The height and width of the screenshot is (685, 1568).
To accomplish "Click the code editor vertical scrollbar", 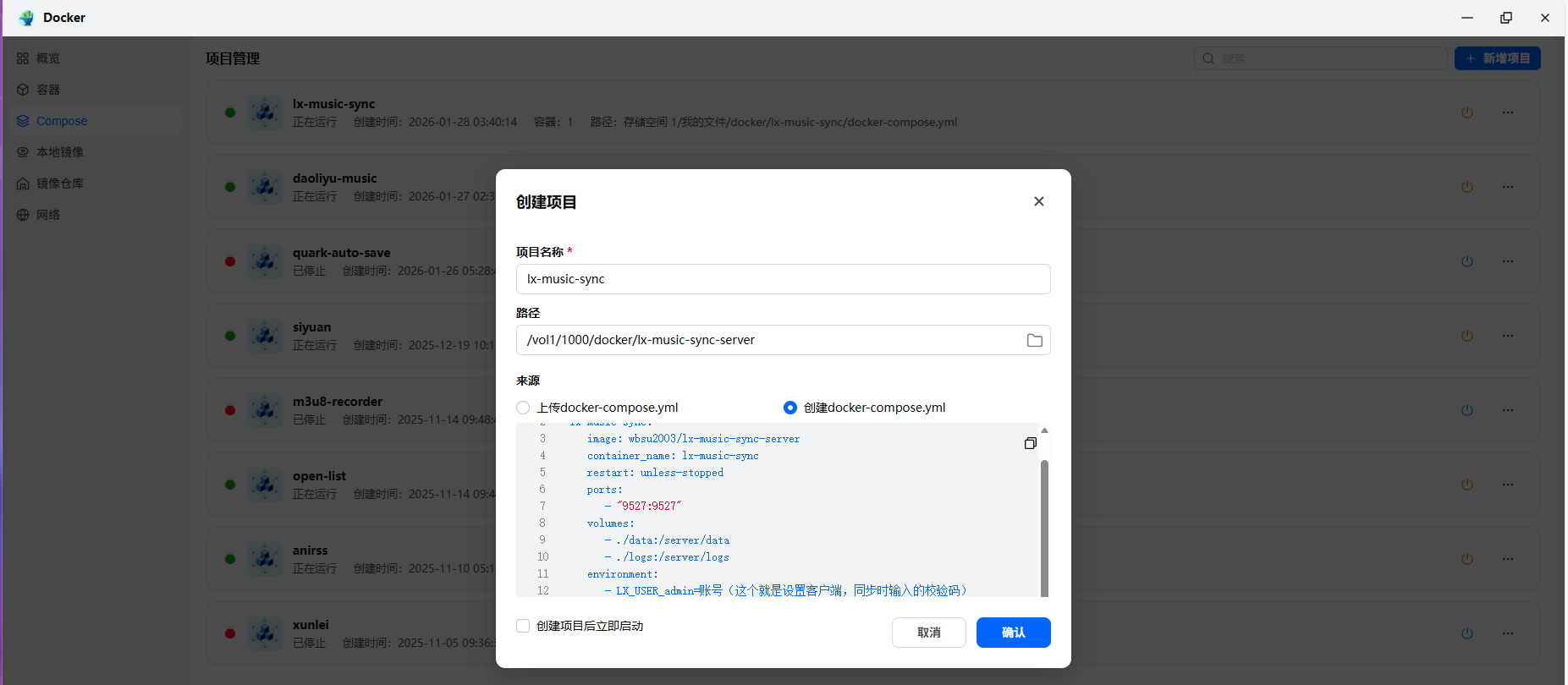I will (1044, 528).
